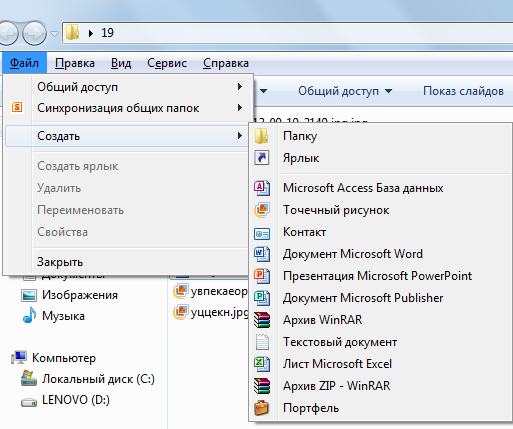Open the Вид menu

tap(121, 63)
